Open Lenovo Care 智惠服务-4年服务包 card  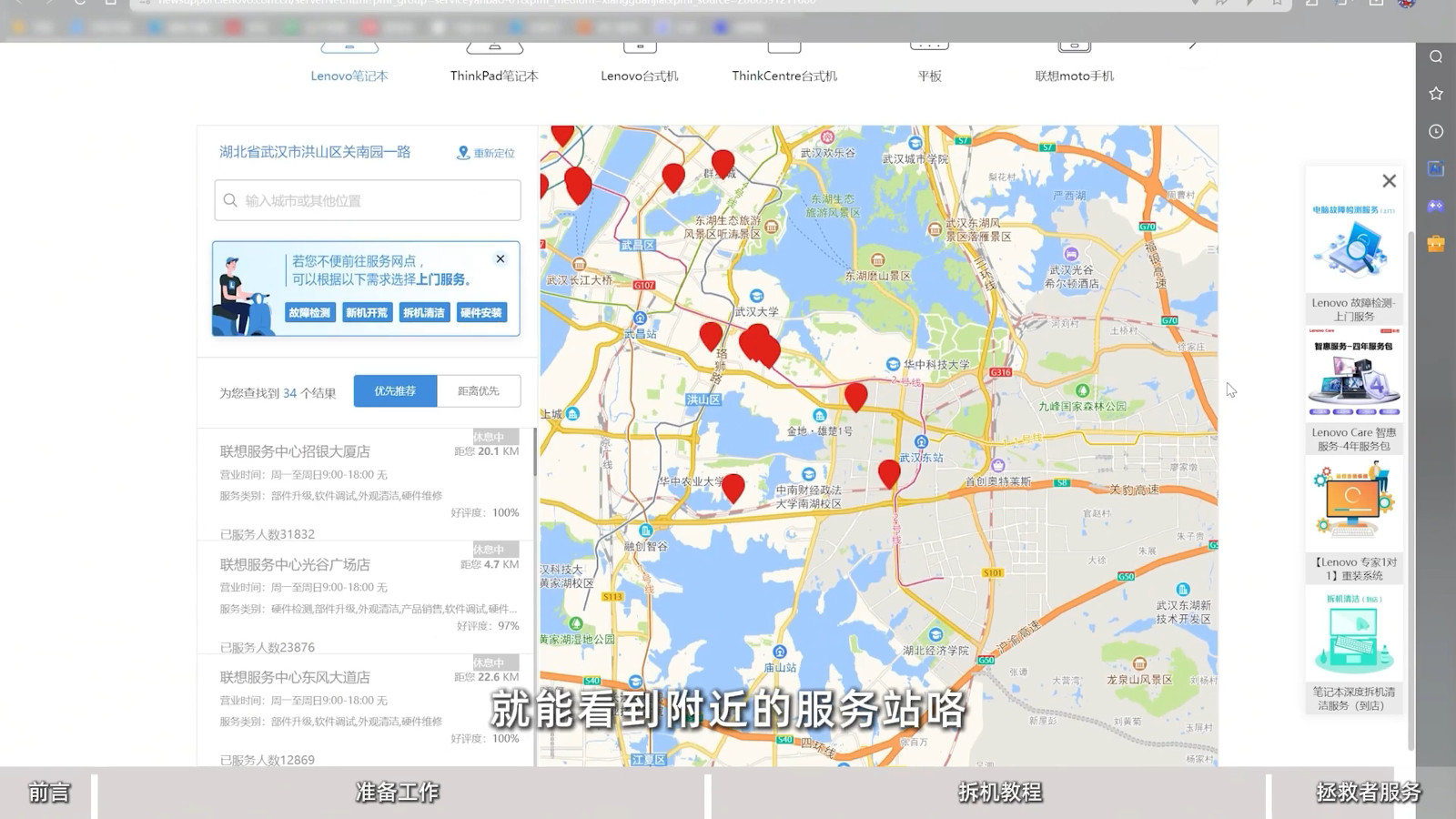point(1353,391)
